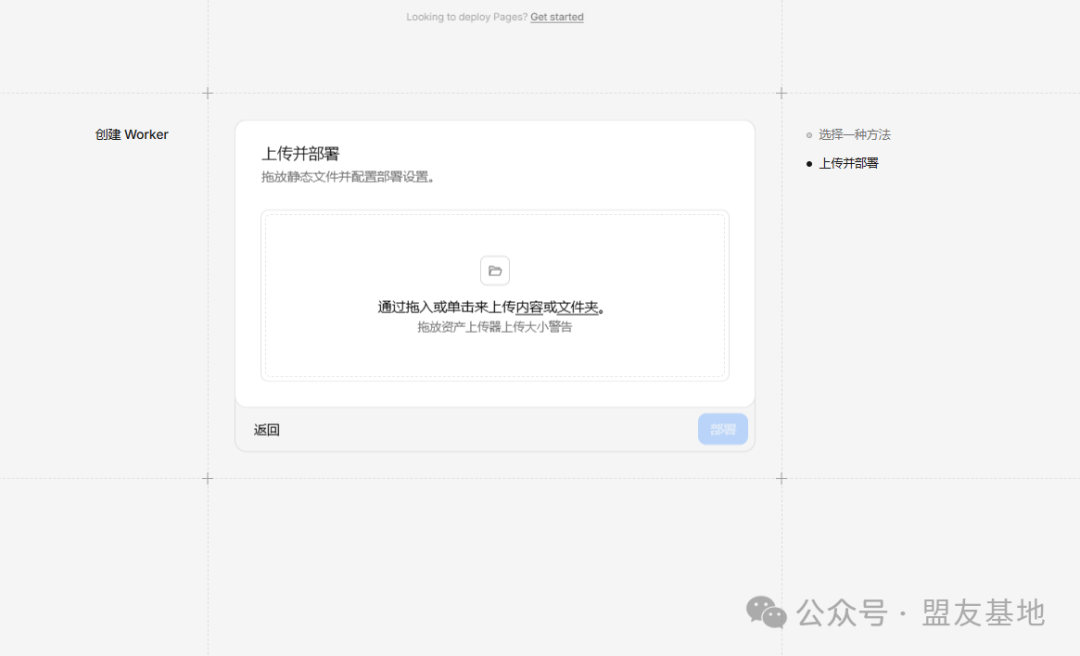Image resolution: width=1080 pixels, height=656 pixels.
Task: Click the '拖放资产上传器上传大小警告' hint text
Action: (x=494, y=327)
